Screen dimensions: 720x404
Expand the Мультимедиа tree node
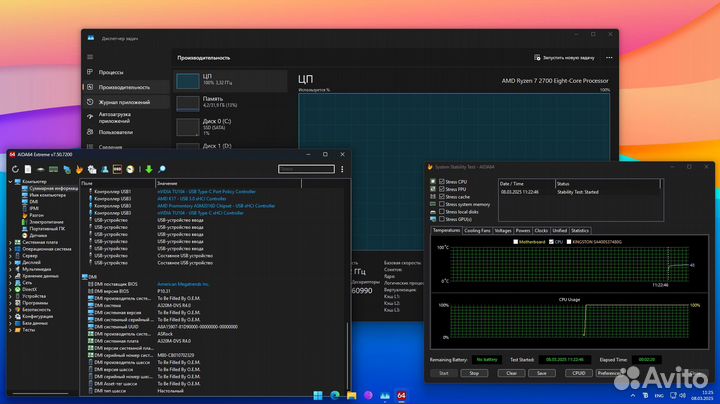[11, 269]
